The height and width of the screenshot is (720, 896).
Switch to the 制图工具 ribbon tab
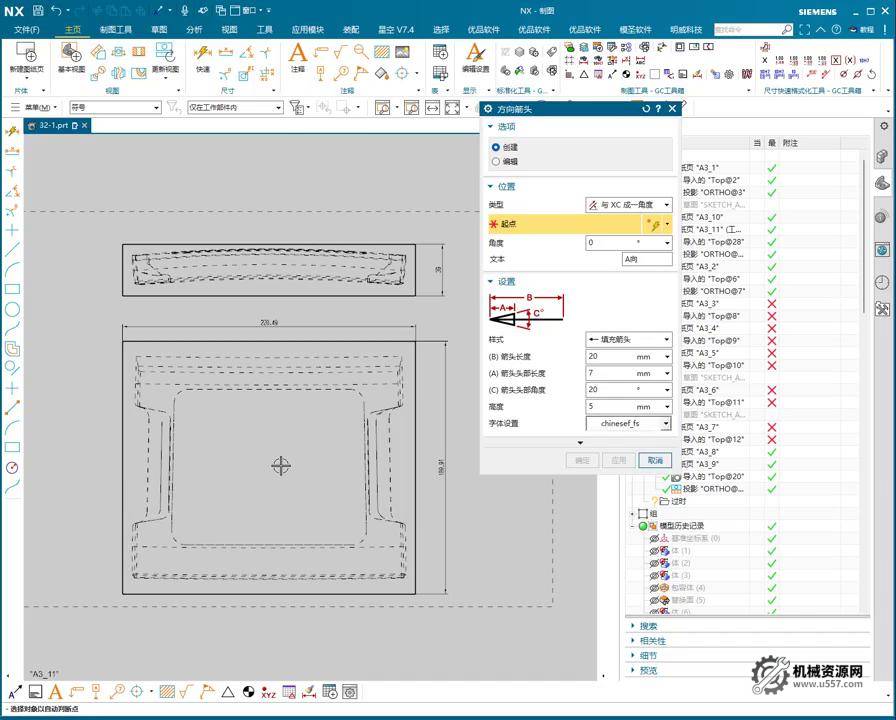coord(116,29)
